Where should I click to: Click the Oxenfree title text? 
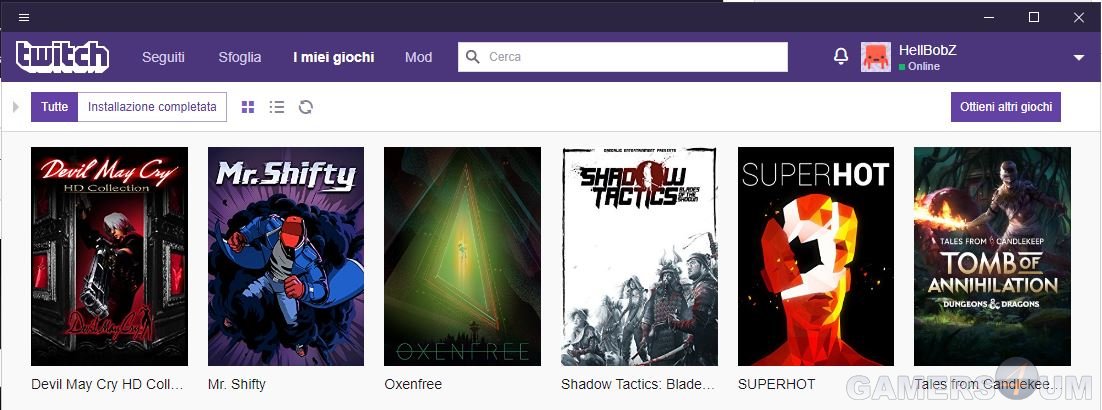[413, 385]
